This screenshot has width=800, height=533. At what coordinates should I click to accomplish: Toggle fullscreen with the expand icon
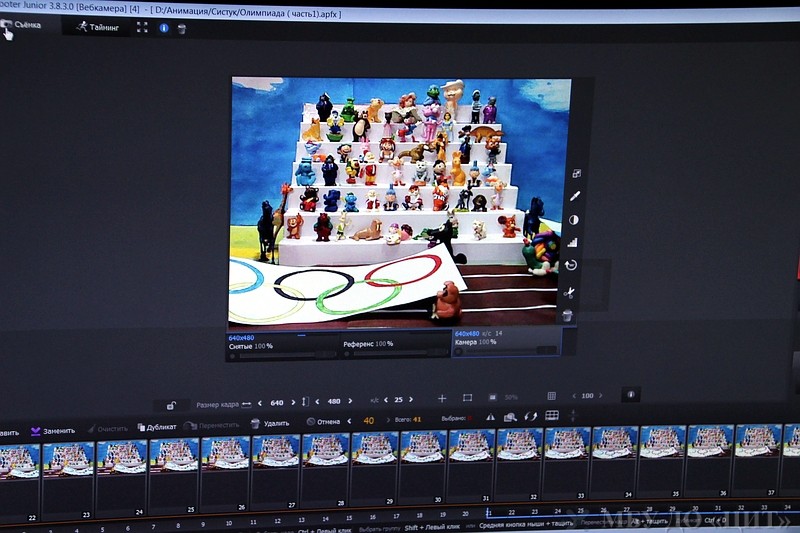tap(142, 28)
